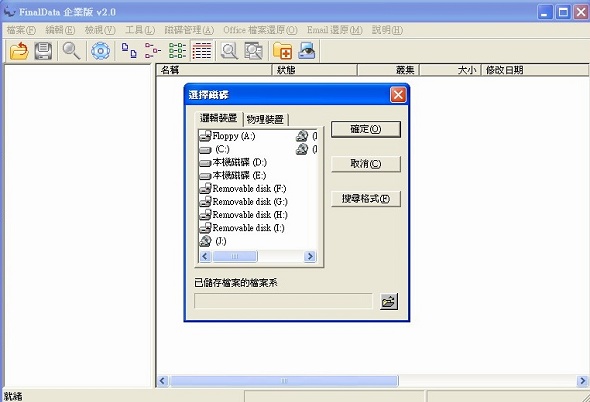Switch to the 物理裝置 tab
The height and width of the screenshot is (402, 590).
click(x=265, y=119)
